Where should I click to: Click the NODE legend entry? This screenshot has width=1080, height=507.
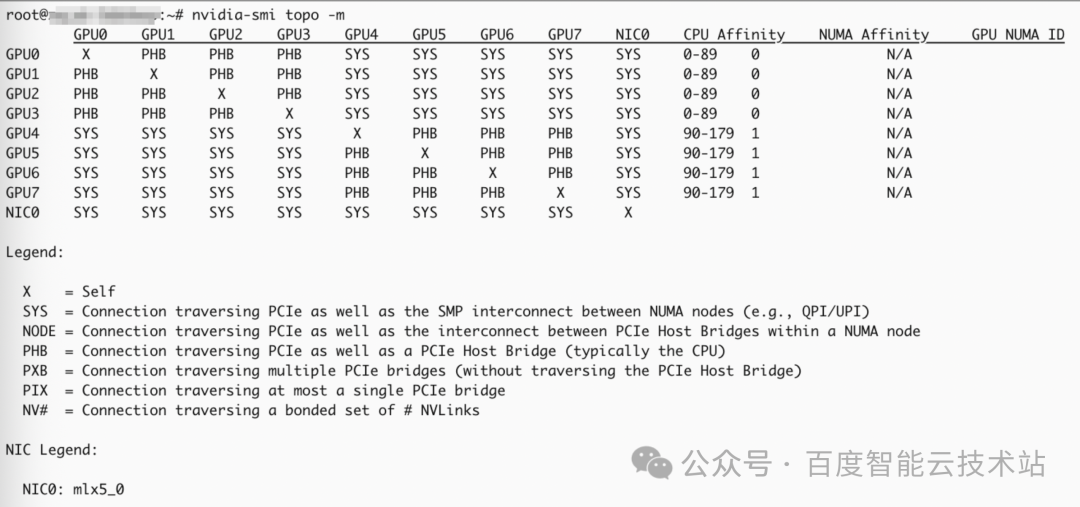pyautogui.click(x=471, y=331)
